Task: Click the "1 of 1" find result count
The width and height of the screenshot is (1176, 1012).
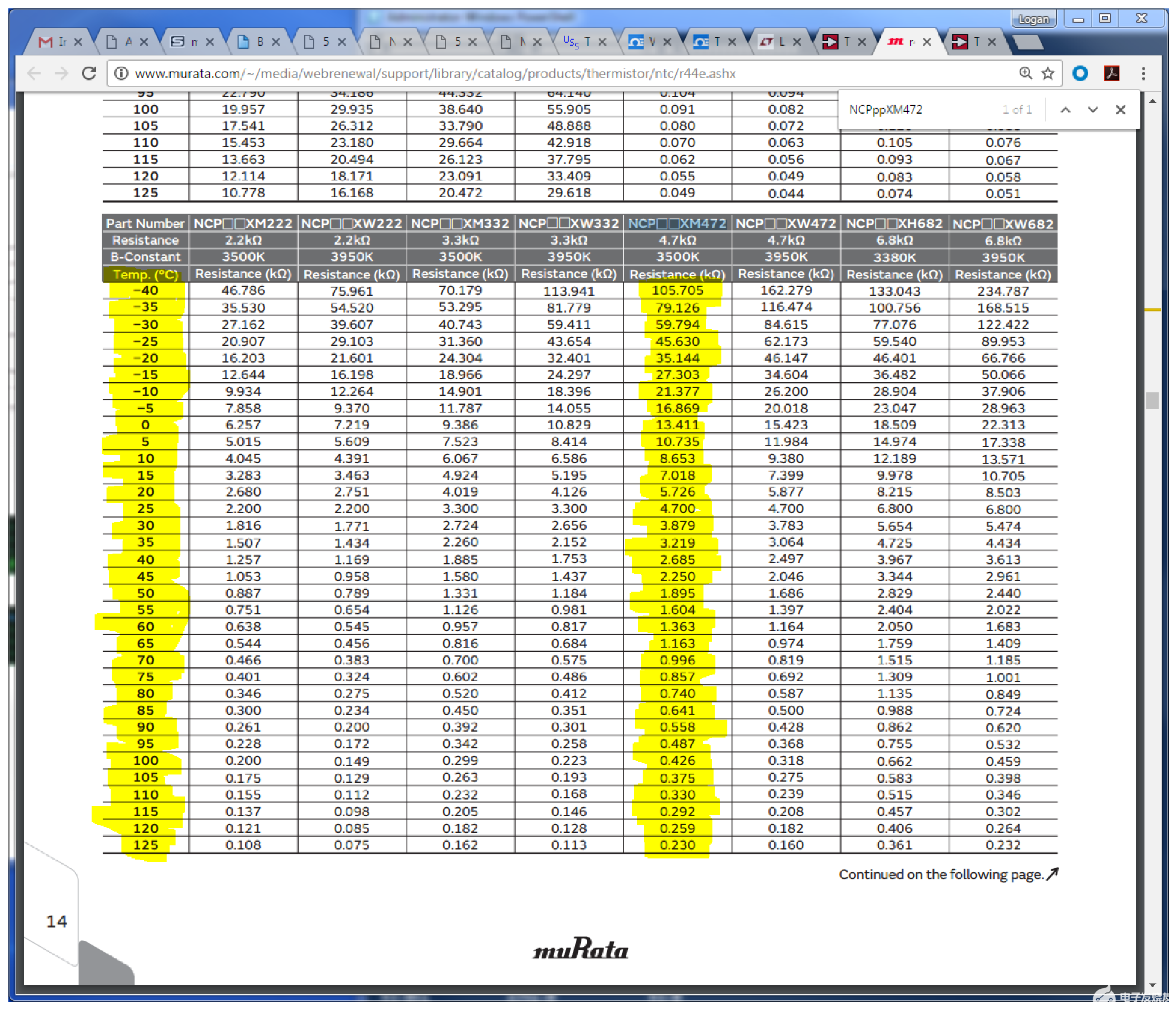Action: tap(1017, 110)
